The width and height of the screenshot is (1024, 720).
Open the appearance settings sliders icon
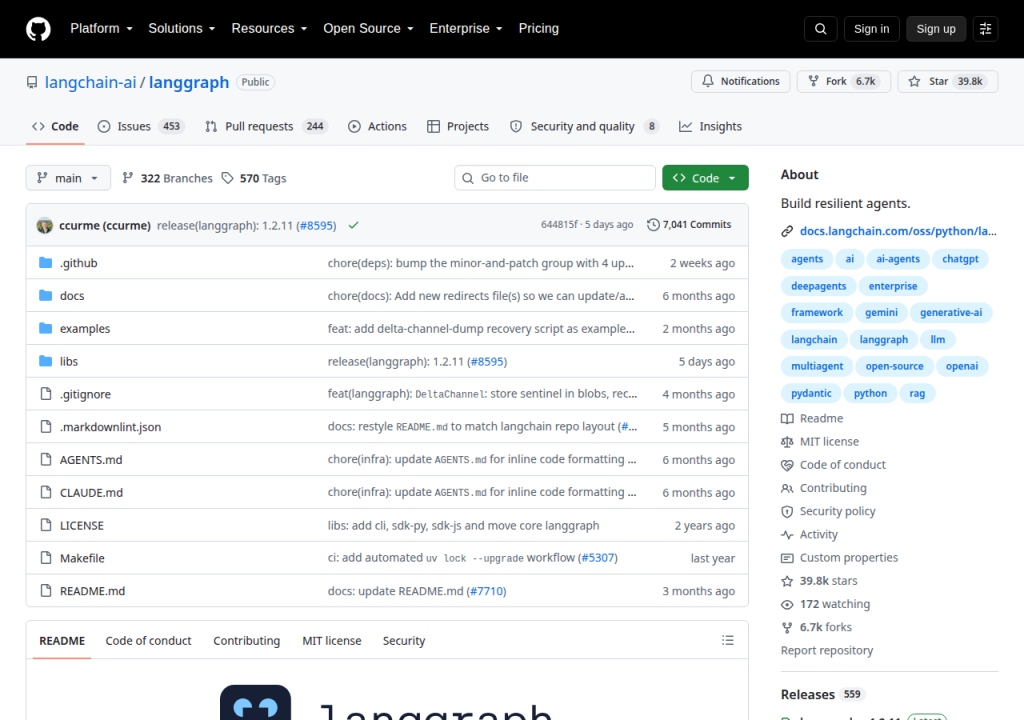click(x=985, y=29)
